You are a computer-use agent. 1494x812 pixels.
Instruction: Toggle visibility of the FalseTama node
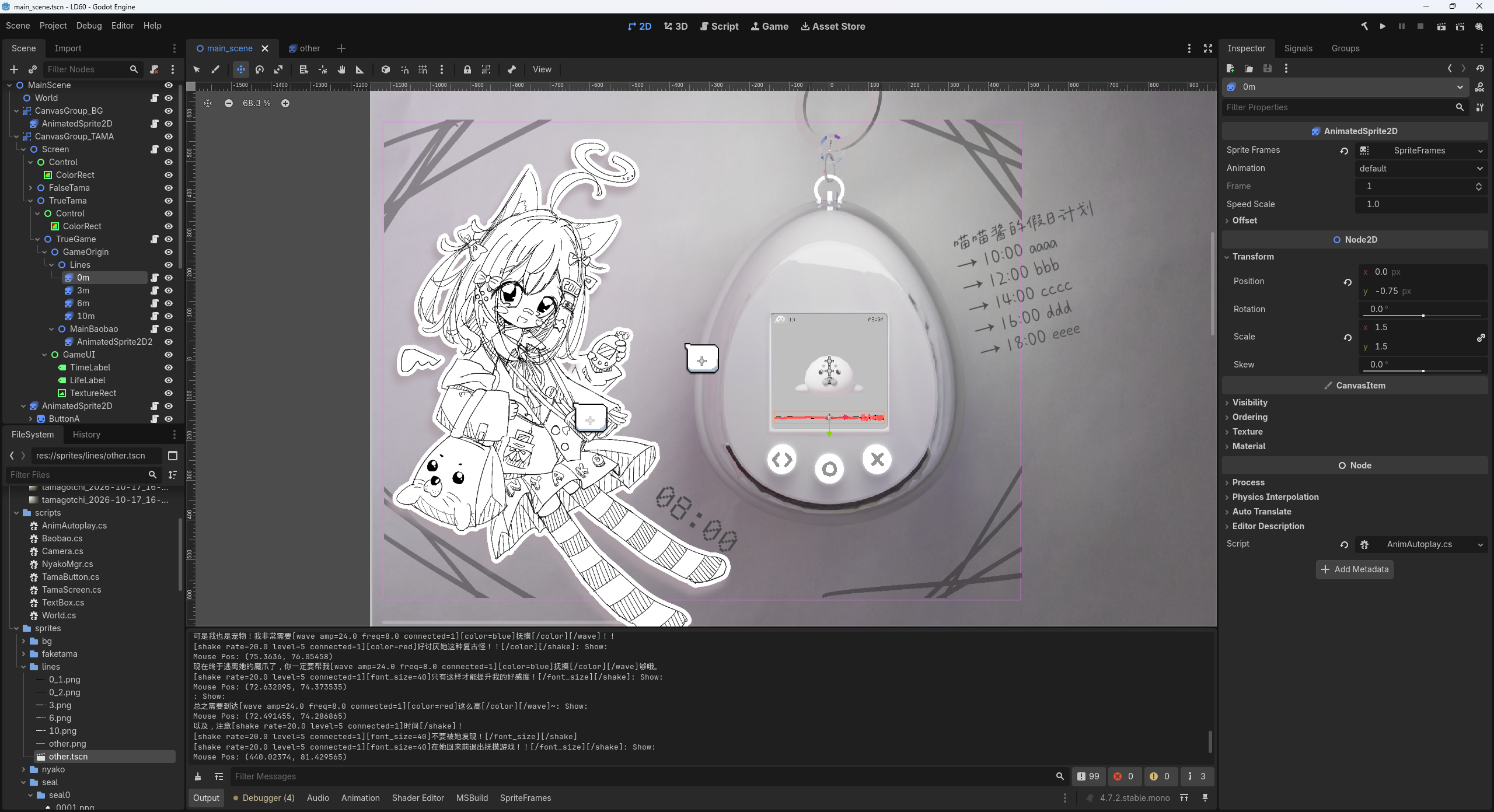coord(169,188)
